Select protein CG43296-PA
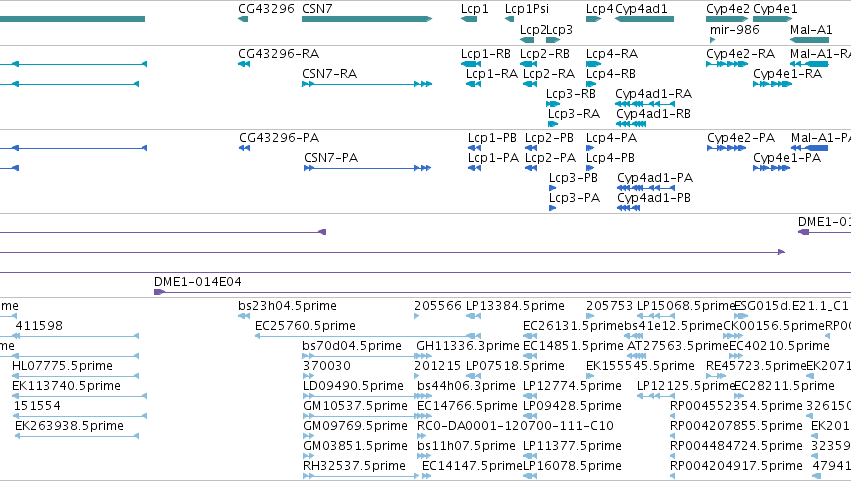The width and height of the screenshot is (851, 481). pos(279,138)
